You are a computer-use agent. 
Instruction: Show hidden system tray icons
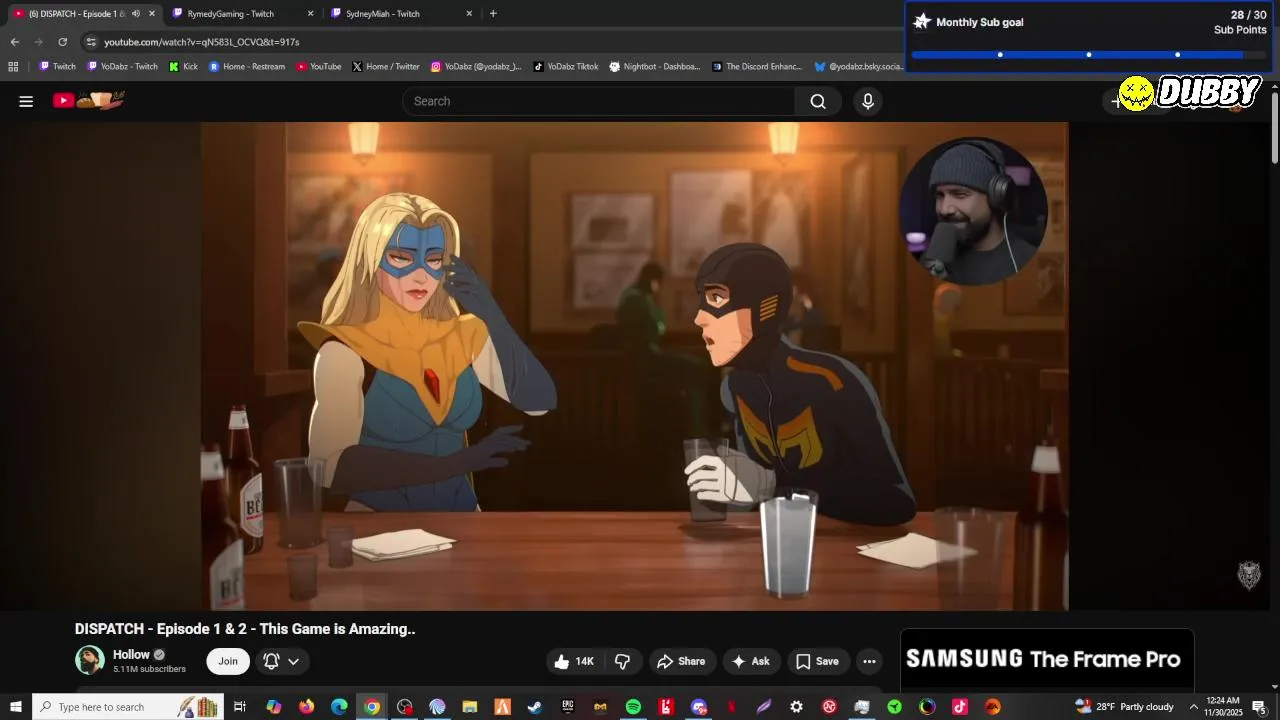pyautogui.click(x=1193, y=707)
